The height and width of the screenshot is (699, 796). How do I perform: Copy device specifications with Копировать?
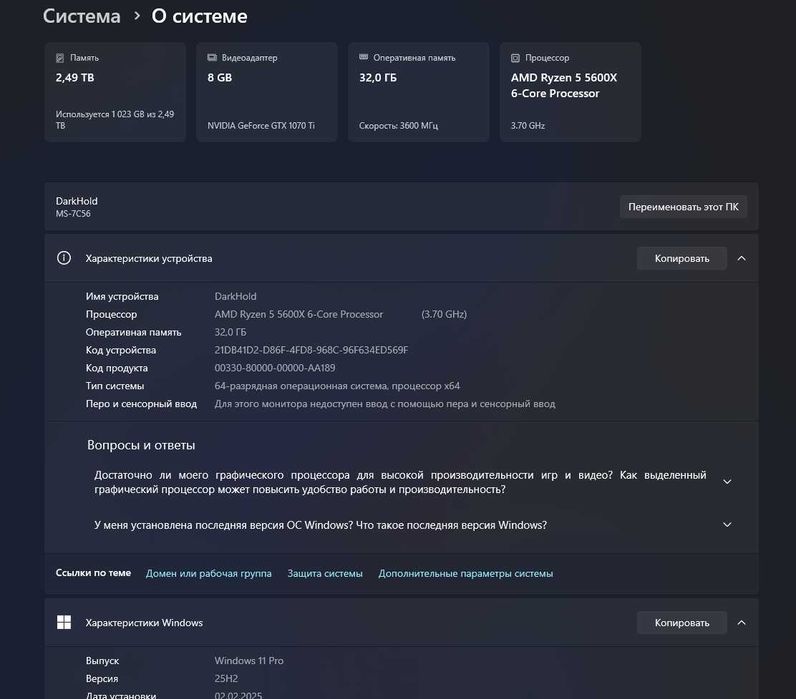(x=682, y=258)
